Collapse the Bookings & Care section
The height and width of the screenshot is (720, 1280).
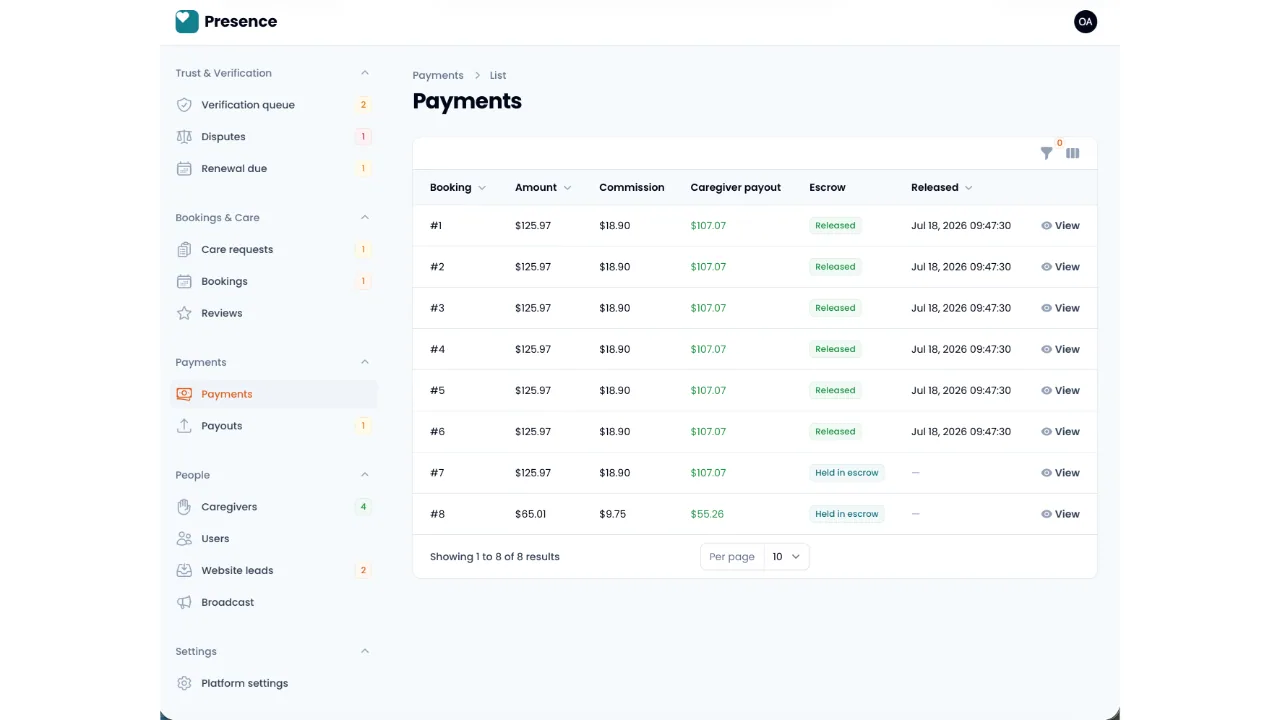click(x=365, y=217)
